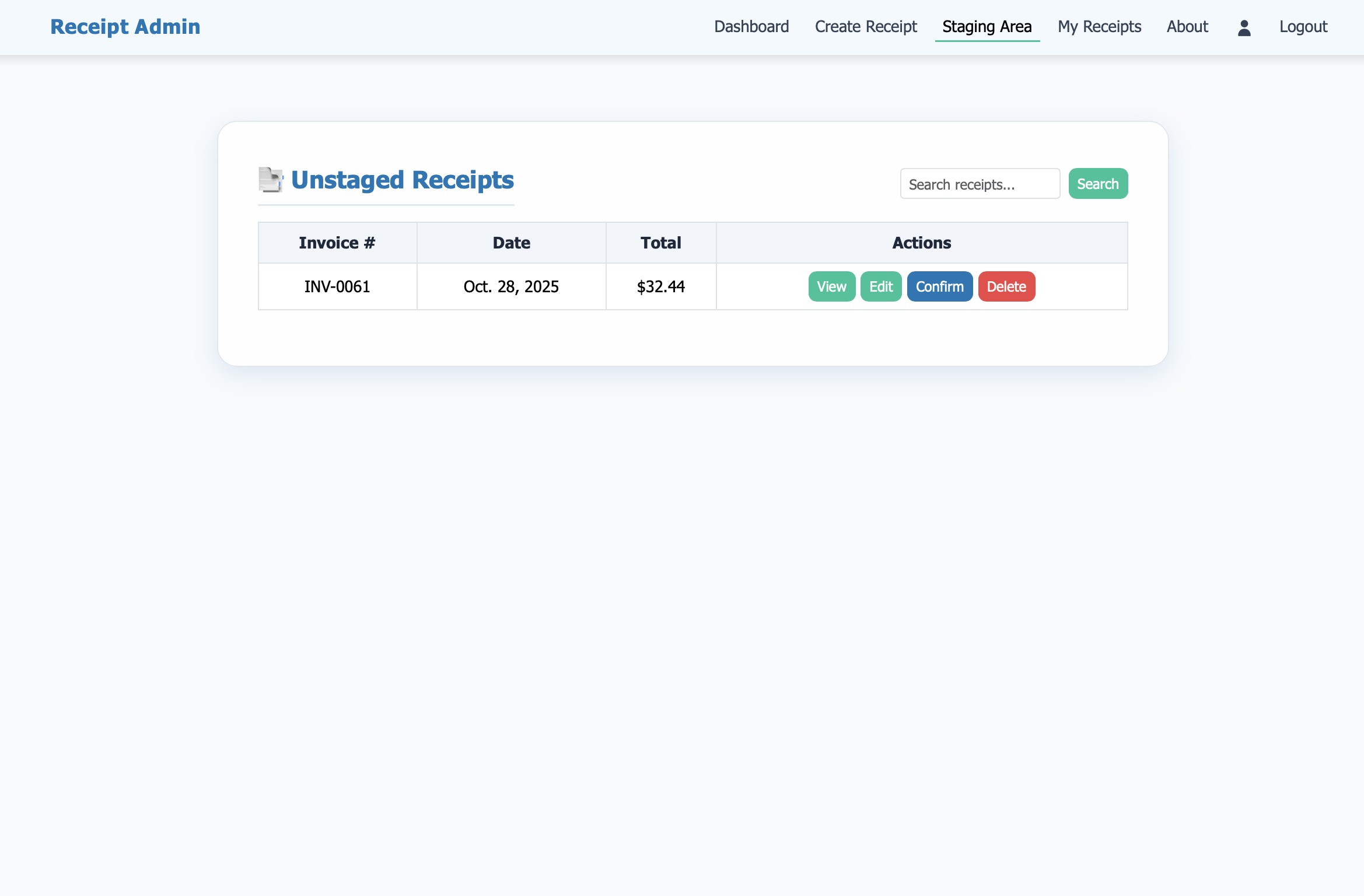Click the Date column header

511,243
